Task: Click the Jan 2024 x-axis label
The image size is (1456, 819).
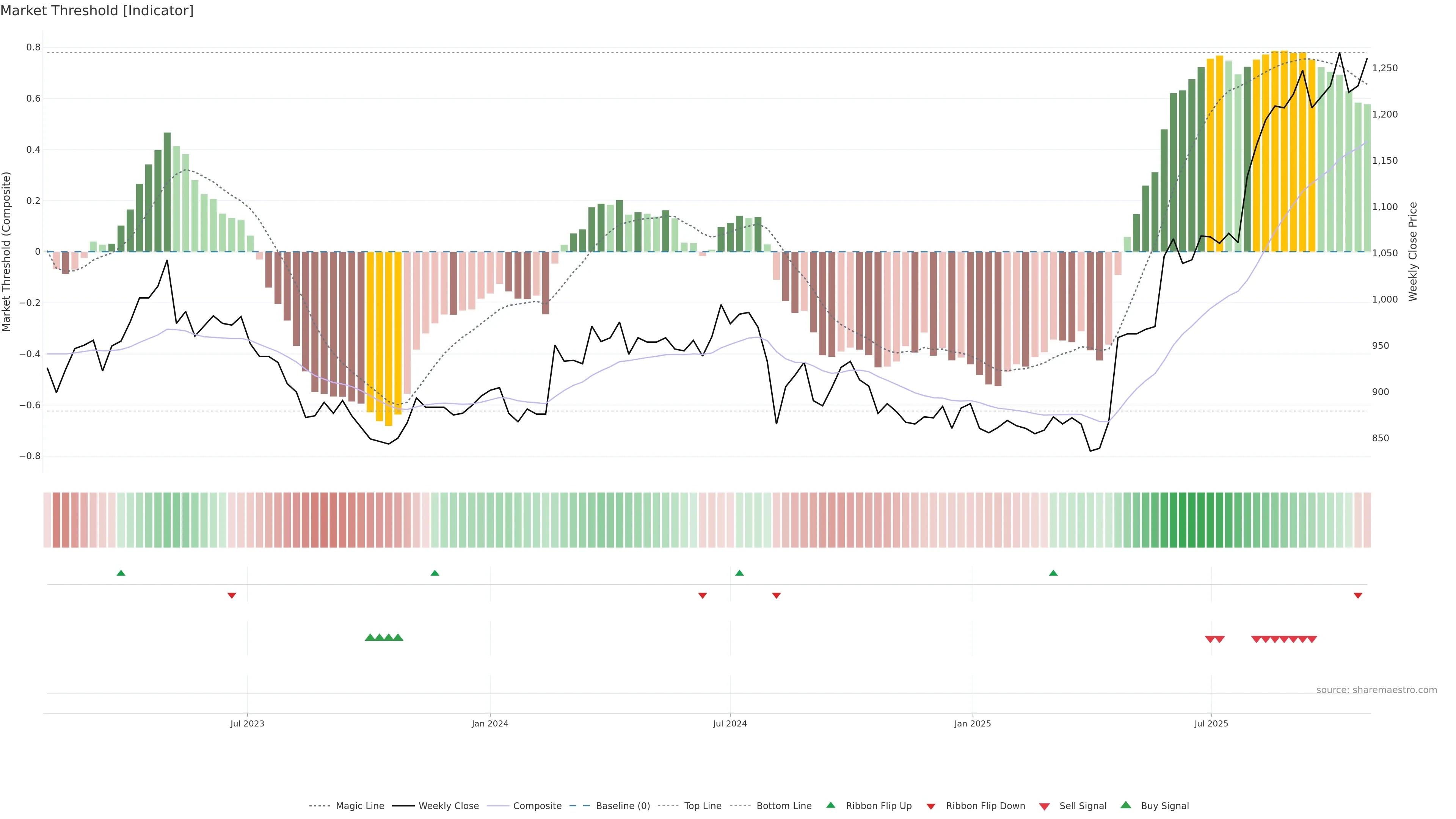Action: [x=490, y=723]
